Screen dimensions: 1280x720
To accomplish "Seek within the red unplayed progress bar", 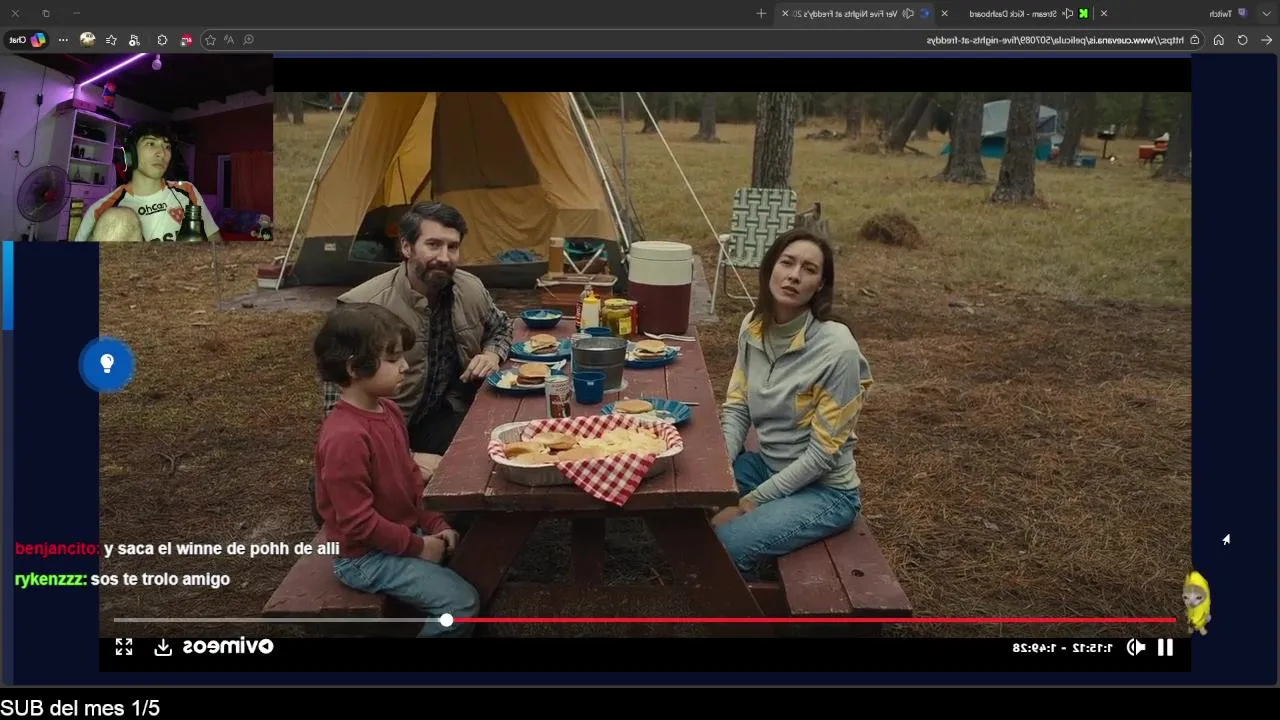I will [812, 620].
